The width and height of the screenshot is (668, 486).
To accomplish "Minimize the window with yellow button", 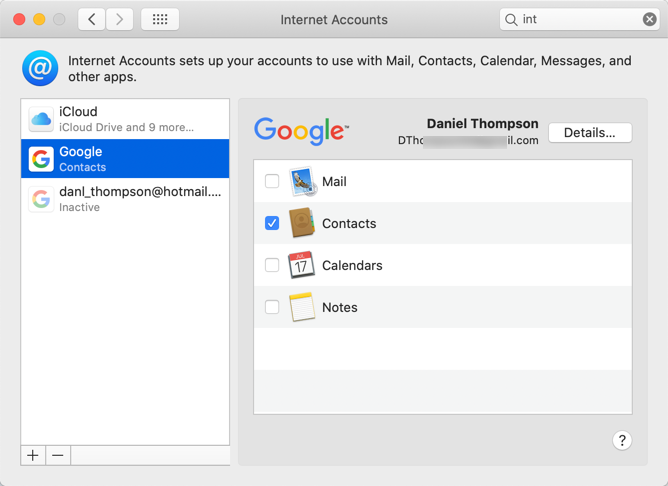I will tap(39, 19).
